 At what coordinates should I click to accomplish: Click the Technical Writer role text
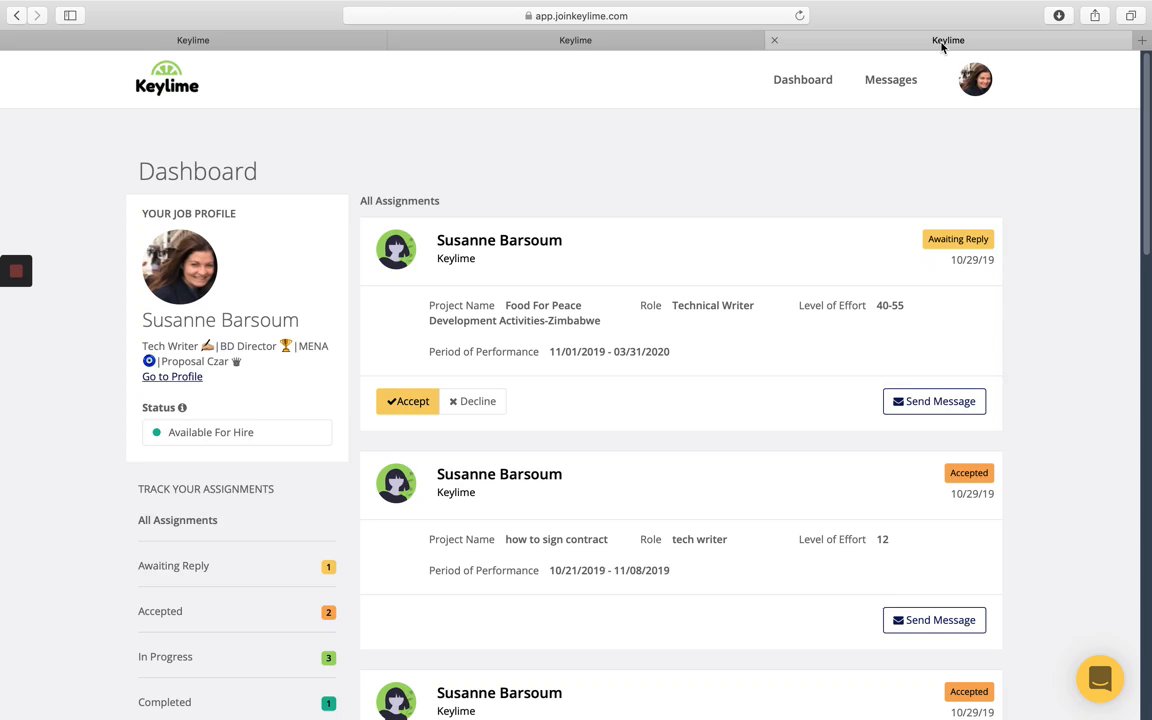point(713,306)
